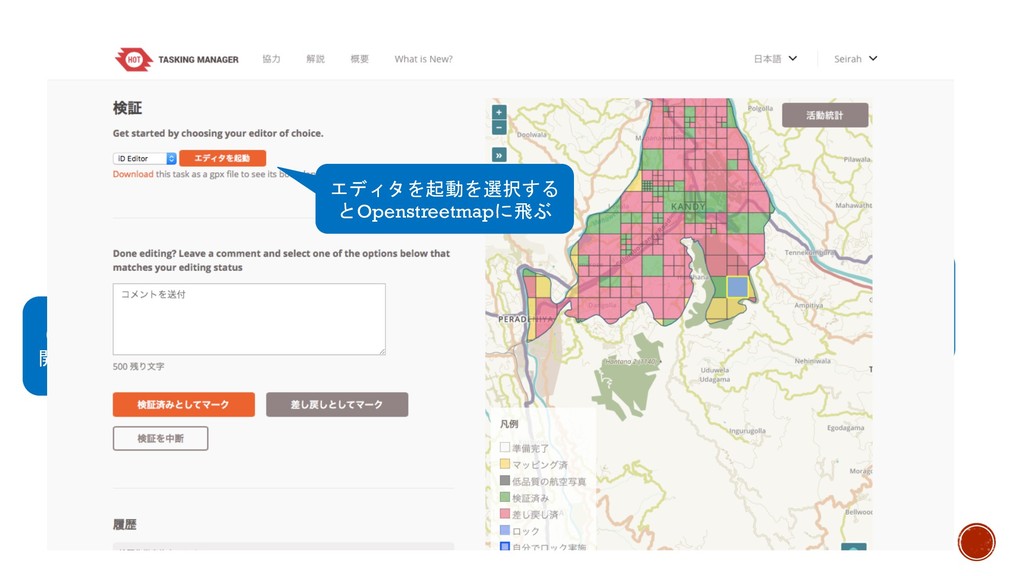Click the 凡例 legend title

click(x=509, y=424)
